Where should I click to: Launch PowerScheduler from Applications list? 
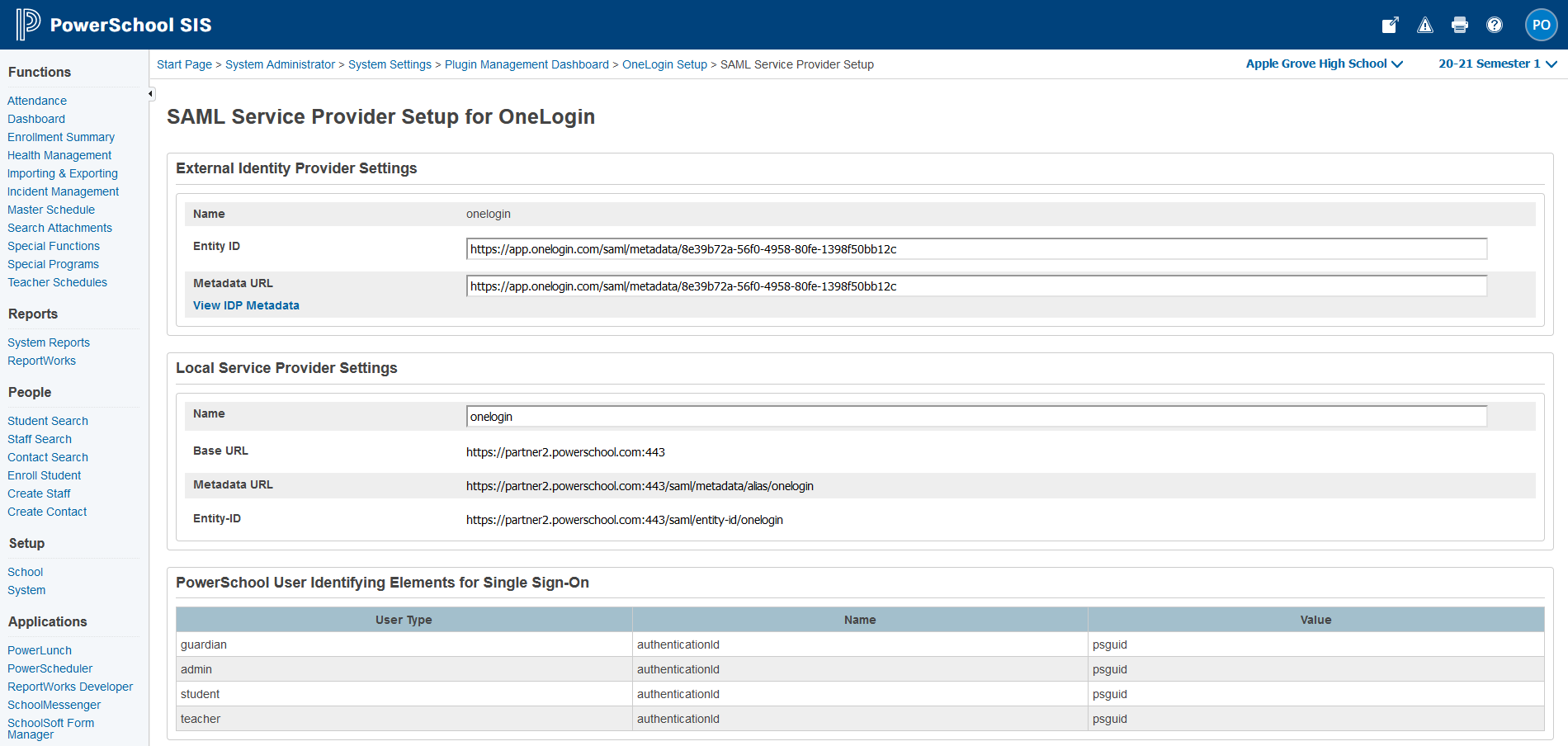[50, 668]
